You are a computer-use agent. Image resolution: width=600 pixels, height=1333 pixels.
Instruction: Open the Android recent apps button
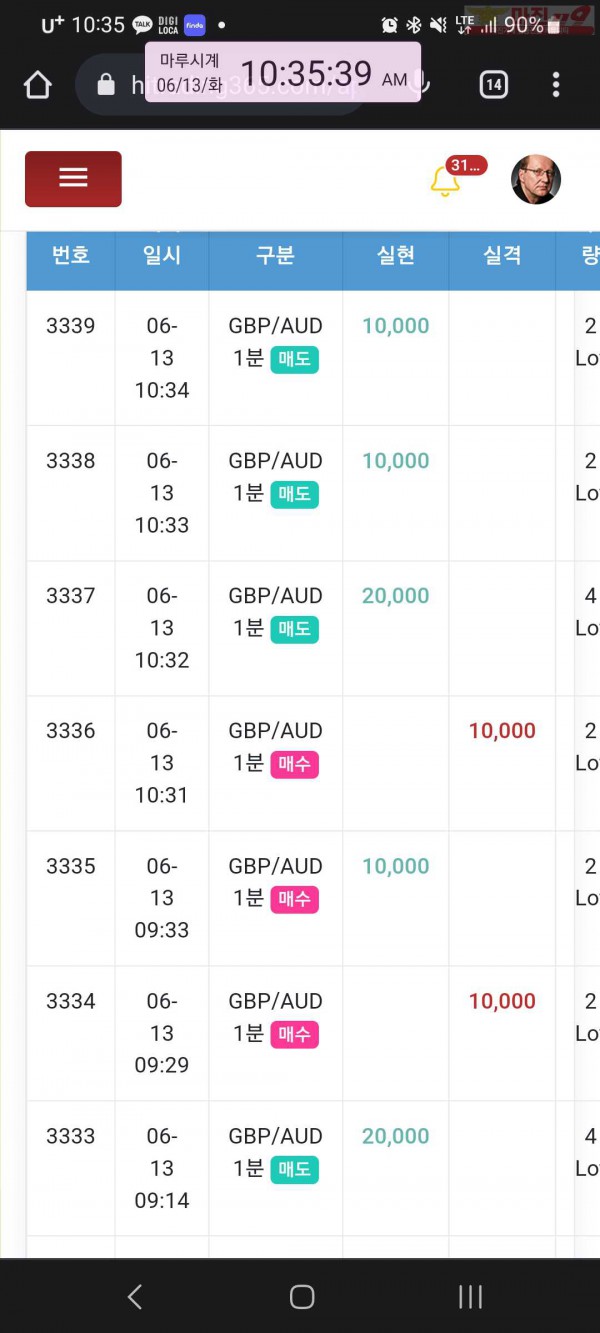[470, 1297]
